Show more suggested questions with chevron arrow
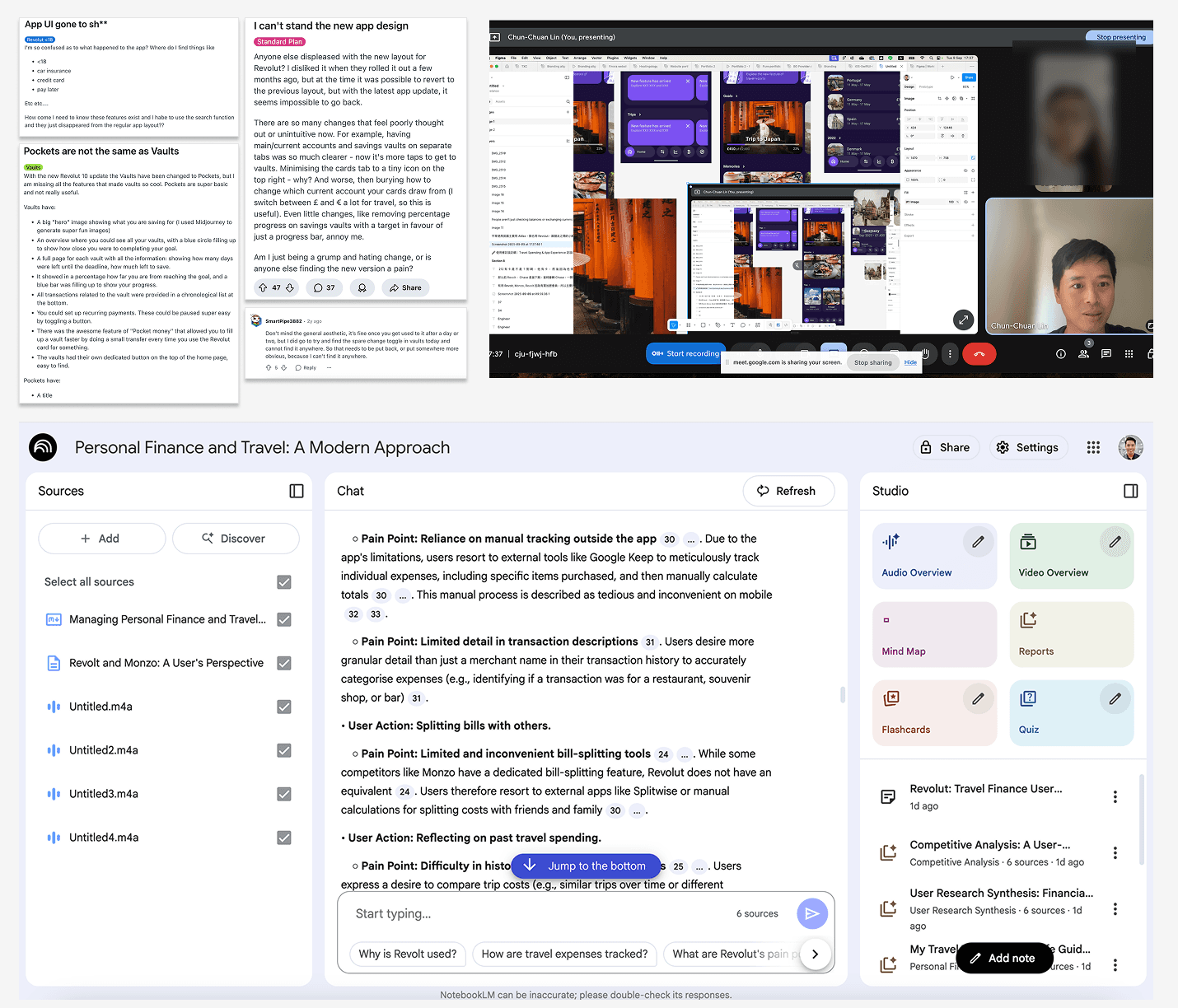Screen dimensions: 1178x1008 815,954
